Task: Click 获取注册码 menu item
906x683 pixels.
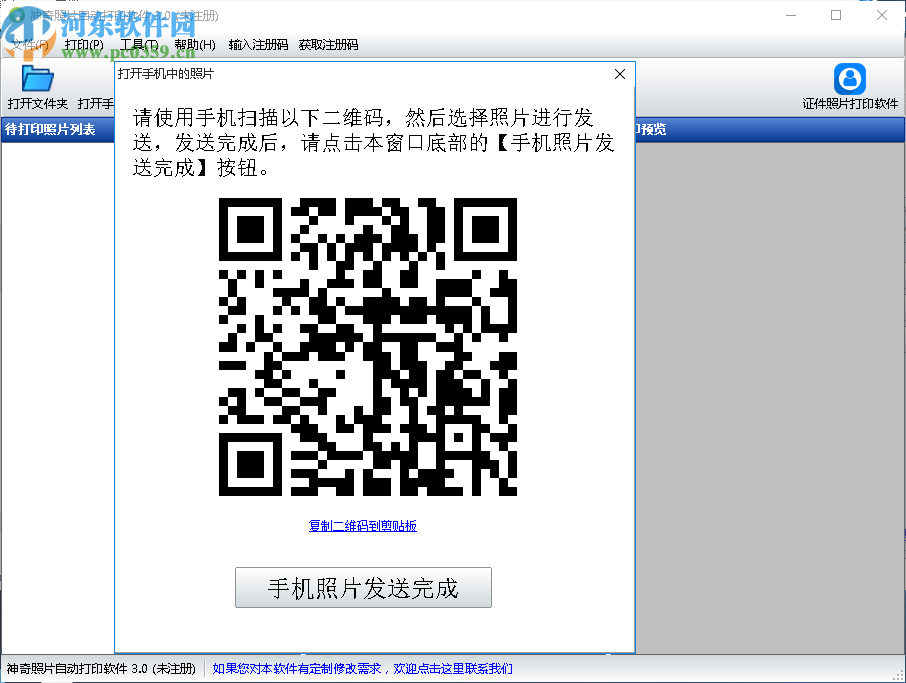Action: click(x=328, y=44)
